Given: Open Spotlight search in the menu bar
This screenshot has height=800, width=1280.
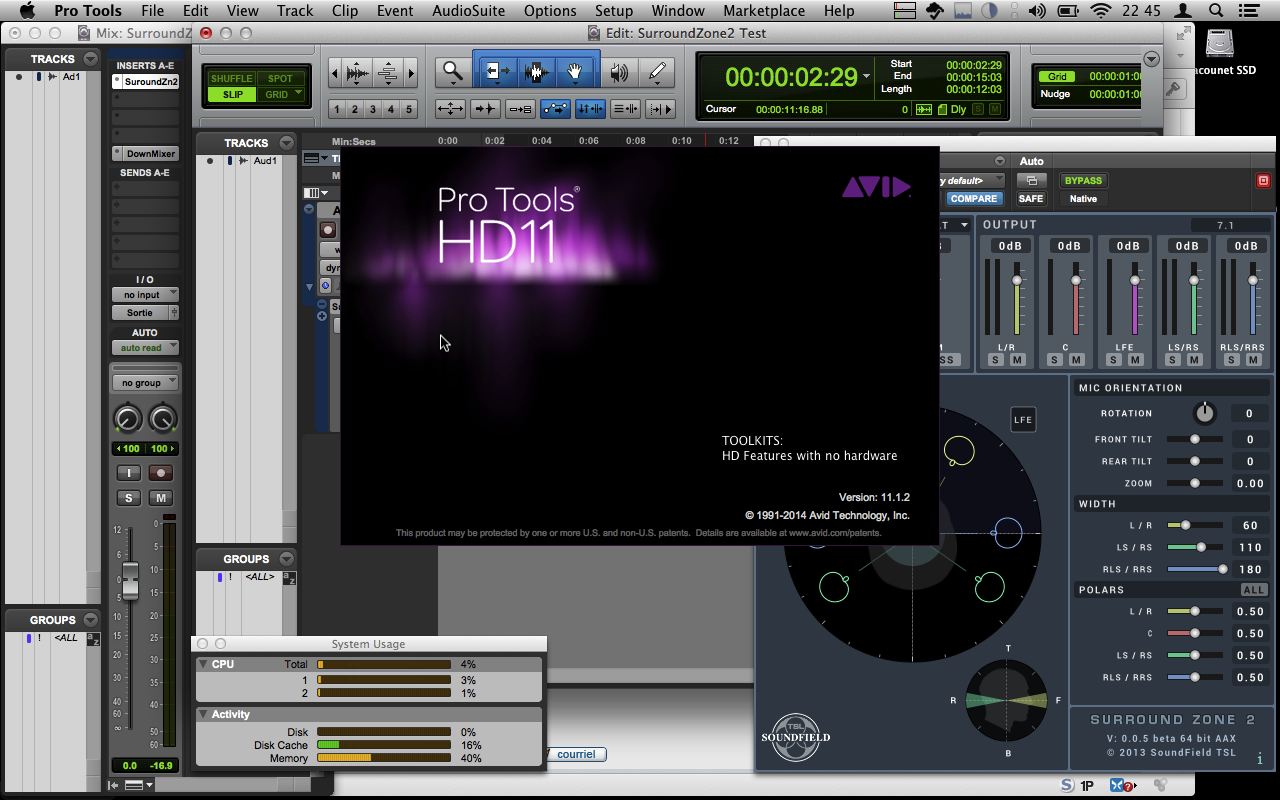Looking at the screenshot, I should pos(1217,11).
